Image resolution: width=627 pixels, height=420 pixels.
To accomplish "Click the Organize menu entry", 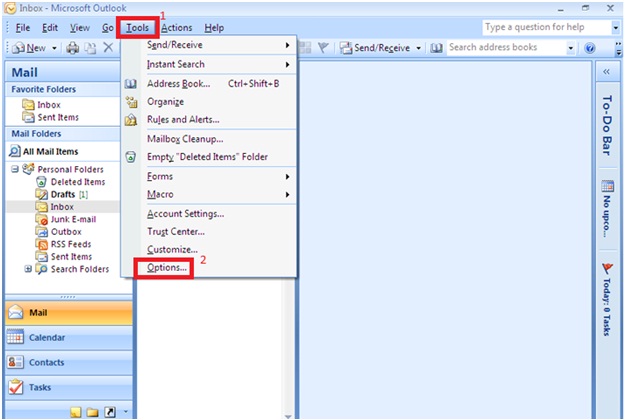I will coord(166,101).
